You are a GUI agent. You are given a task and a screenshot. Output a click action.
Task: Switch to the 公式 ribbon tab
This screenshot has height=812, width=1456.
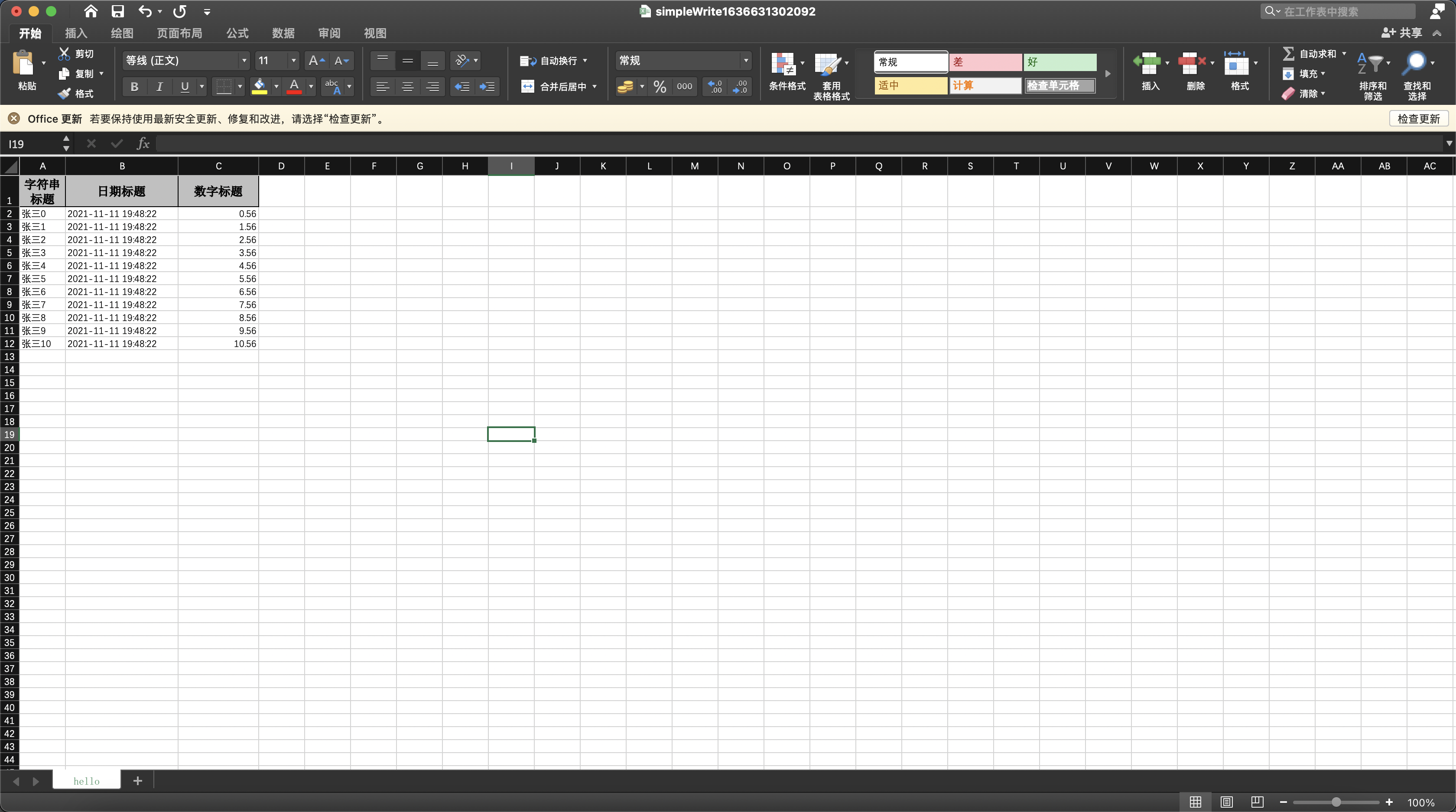[x=237, y=33]
